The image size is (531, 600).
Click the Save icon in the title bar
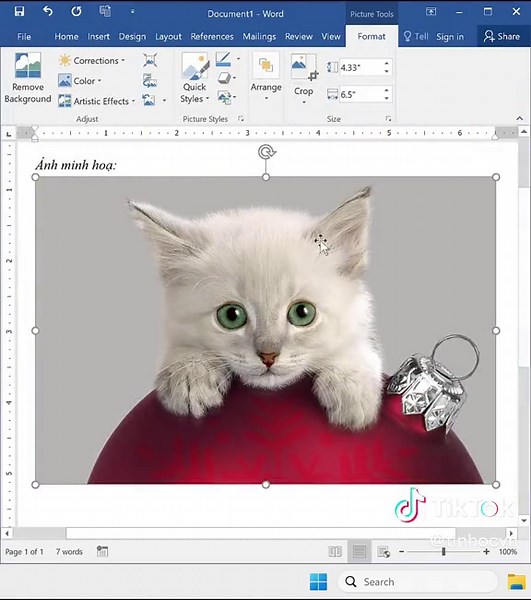tap(19, 11)
